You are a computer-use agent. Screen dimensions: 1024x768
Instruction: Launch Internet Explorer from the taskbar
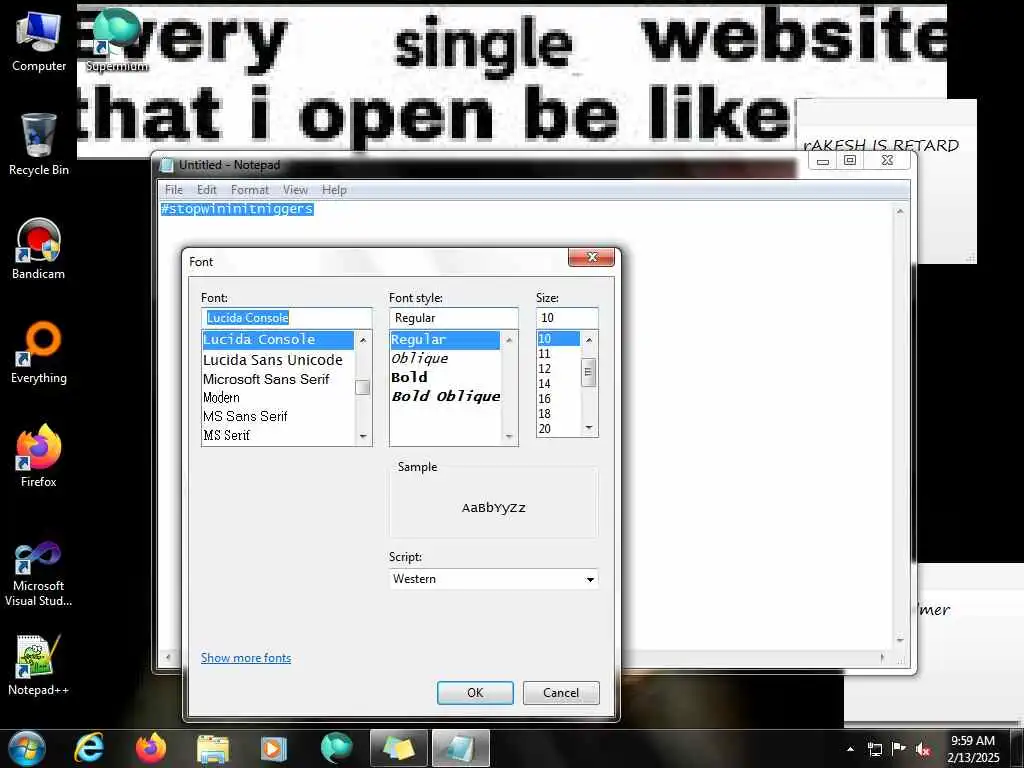point(89,748)
